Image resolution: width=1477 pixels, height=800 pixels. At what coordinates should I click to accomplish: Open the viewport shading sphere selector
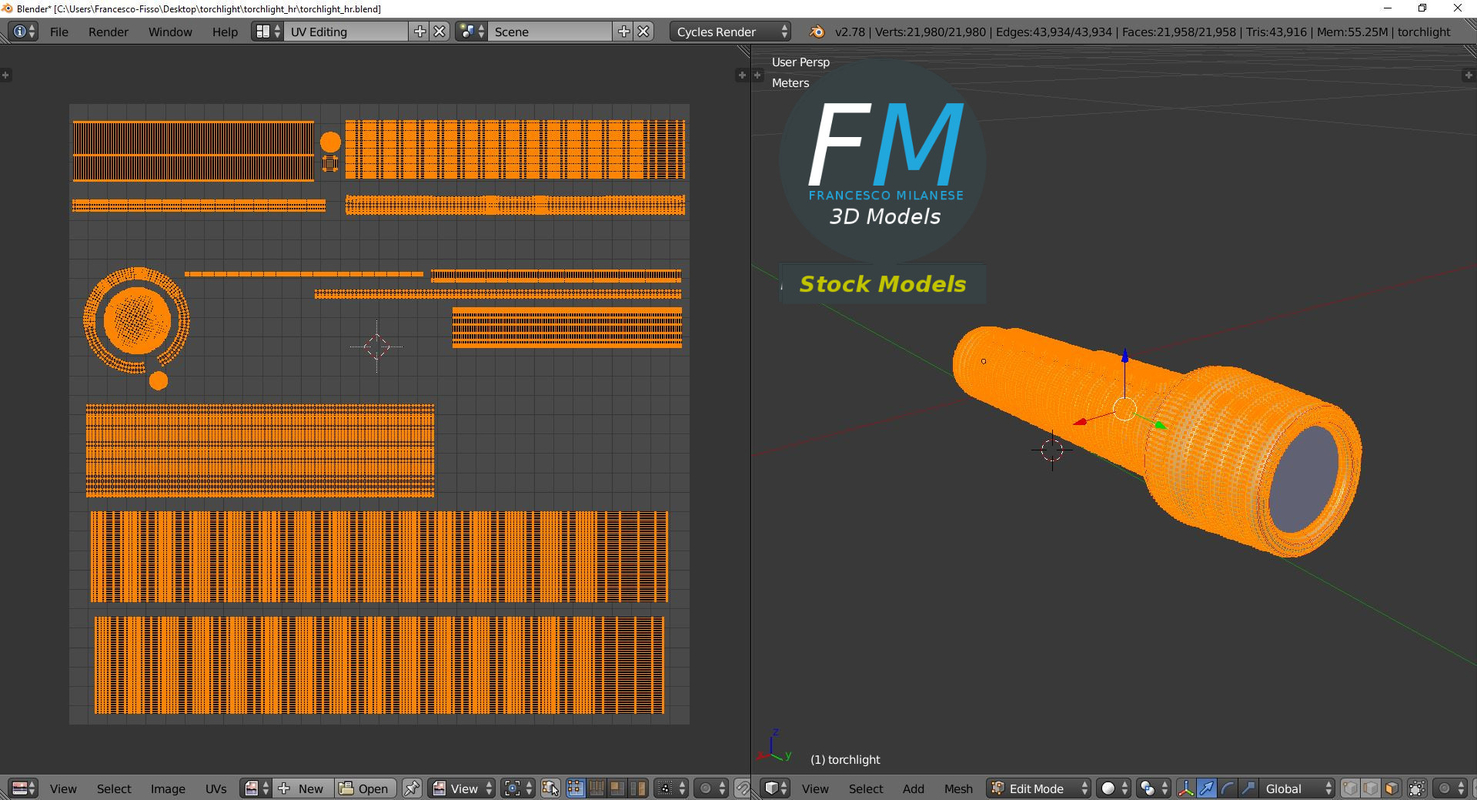click(1113, 789)
